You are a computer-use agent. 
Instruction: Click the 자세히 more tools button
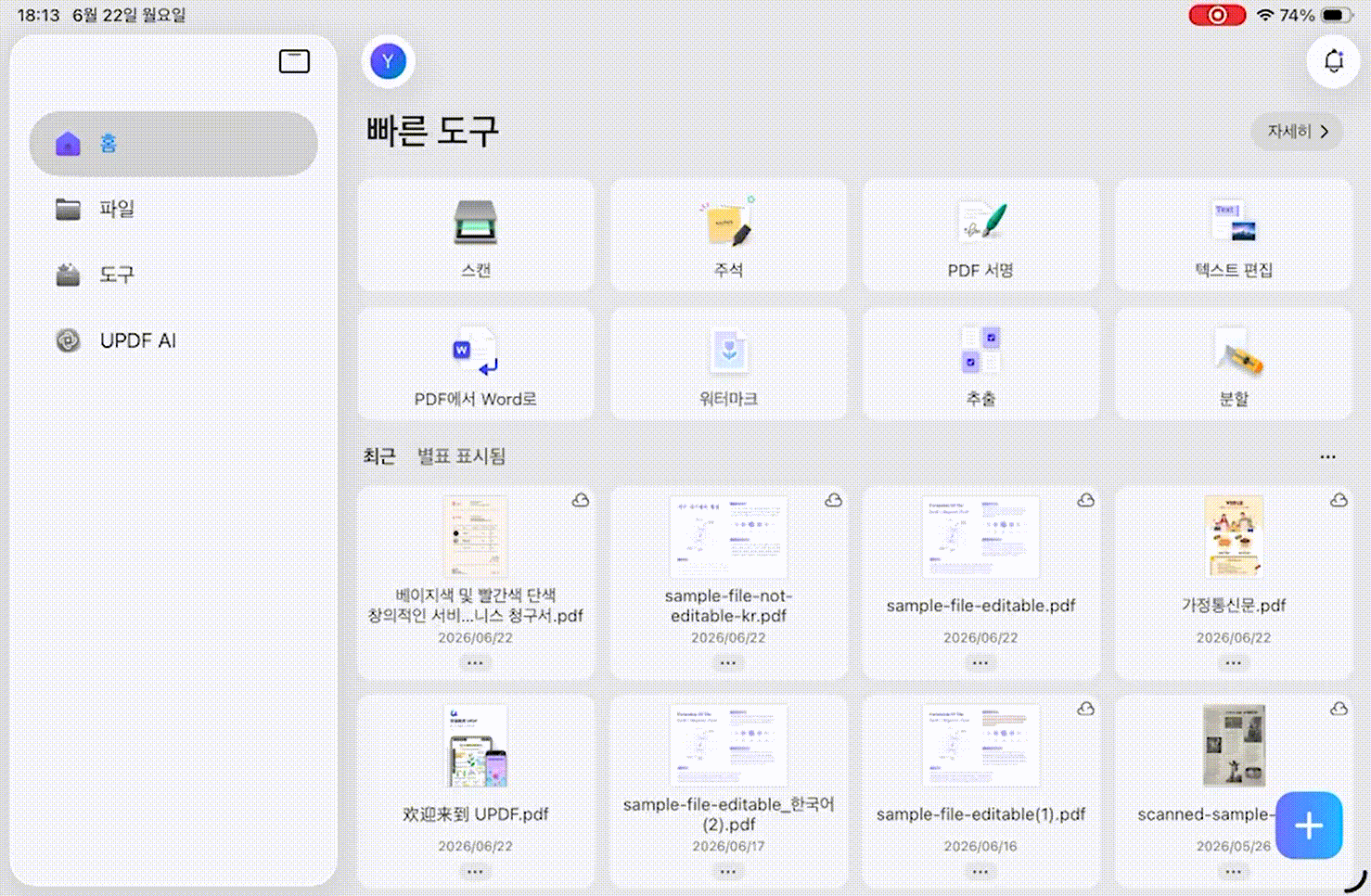tap(1298, 132)
